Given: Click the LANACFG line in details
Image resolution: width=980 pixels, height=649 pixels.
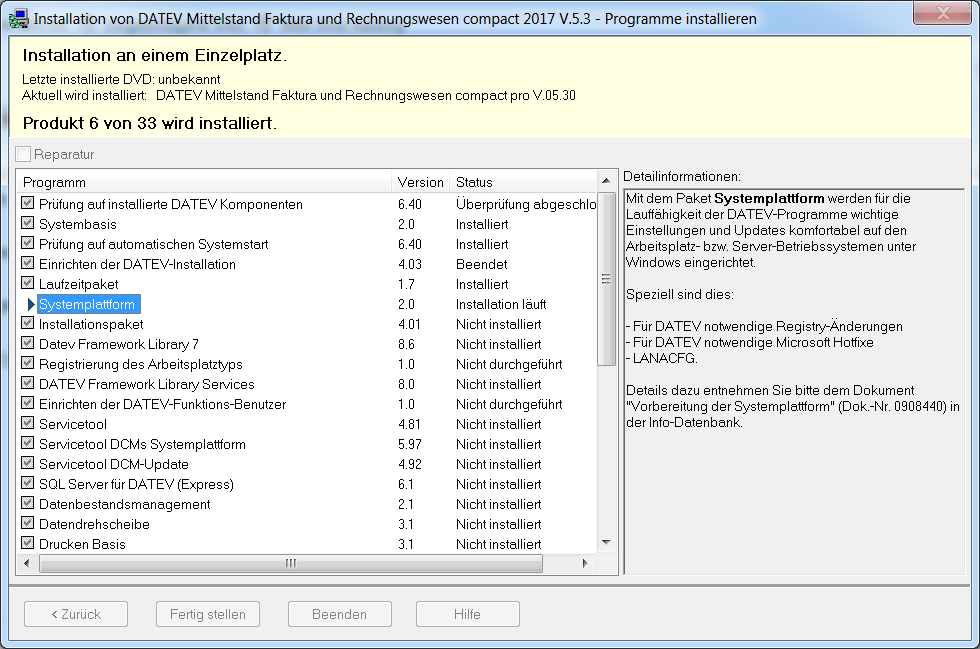Looking at the screenshot, I should click(662, 358).
